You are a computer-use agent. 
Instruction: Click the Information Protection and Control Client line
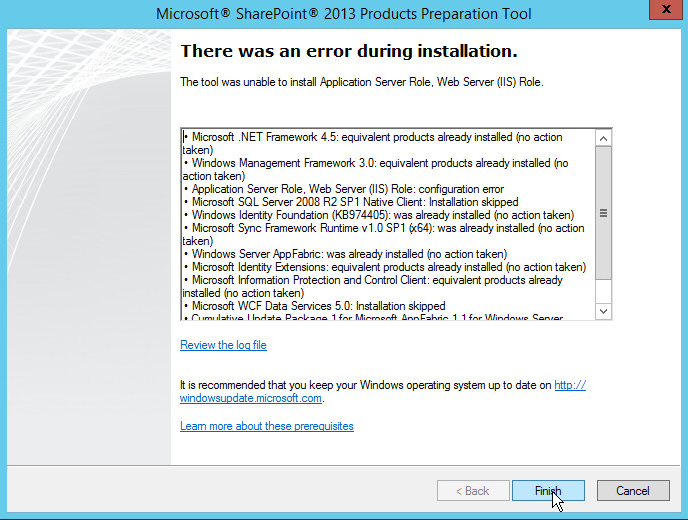point(370,280)
